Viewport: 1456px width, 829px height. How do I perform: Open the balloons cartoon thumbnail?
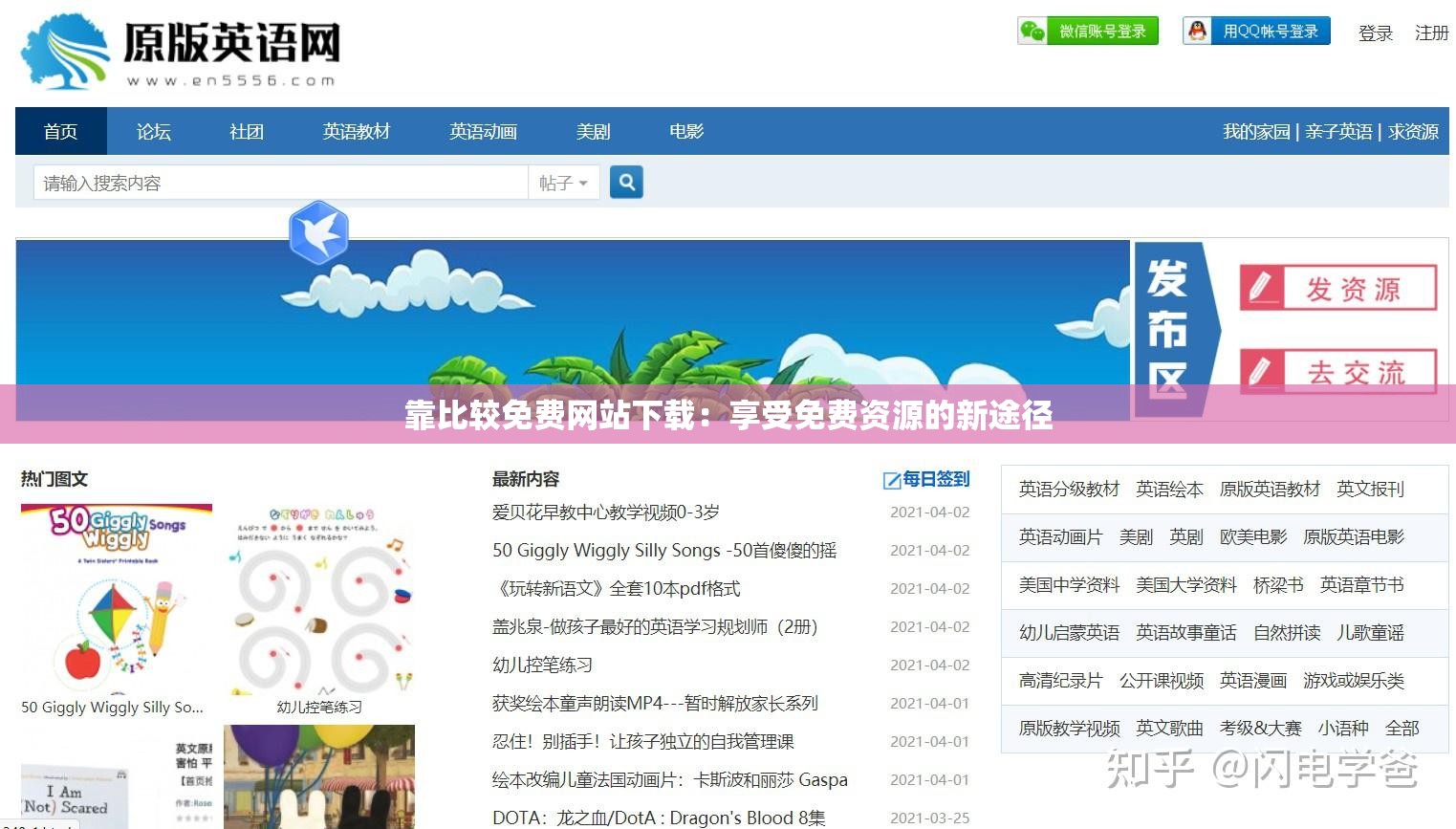point(319,776)
